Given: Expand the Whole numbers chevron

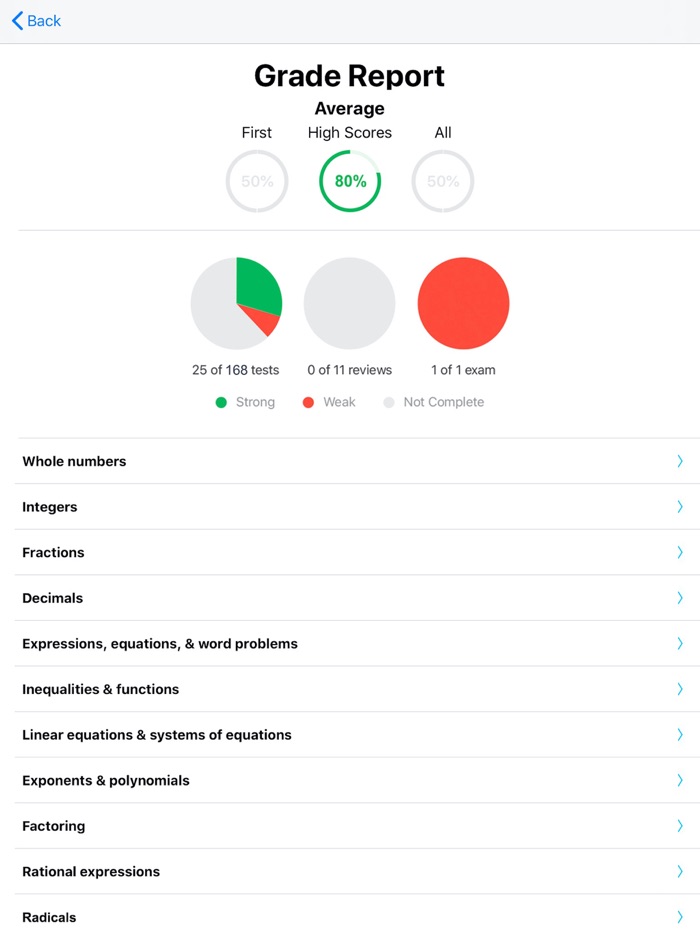Looking at the screenshot, I should (680, 461).
